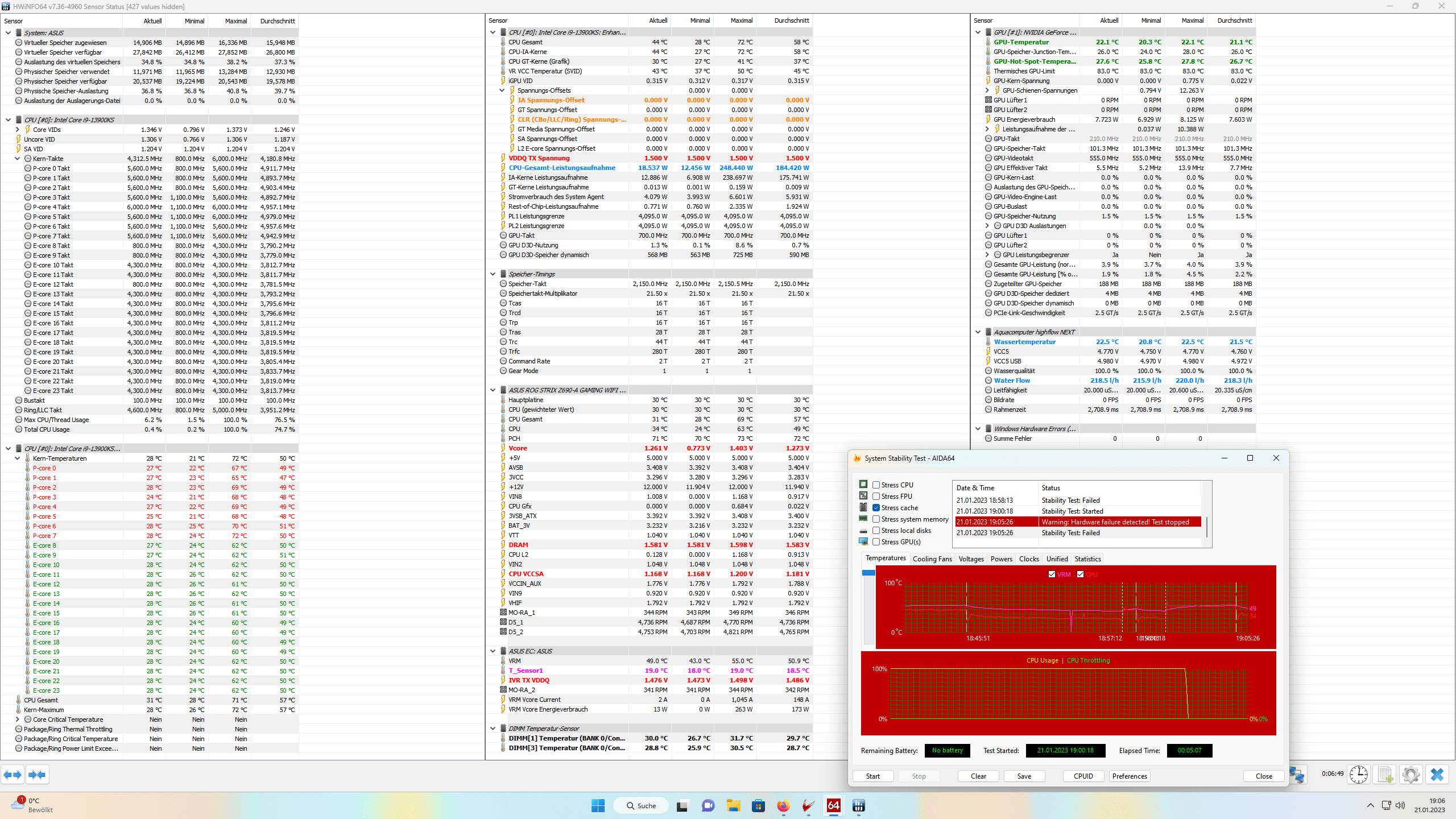Collapse Speicher-Timings group
This screenshot has height=819, width=1456.
(493, 274)
